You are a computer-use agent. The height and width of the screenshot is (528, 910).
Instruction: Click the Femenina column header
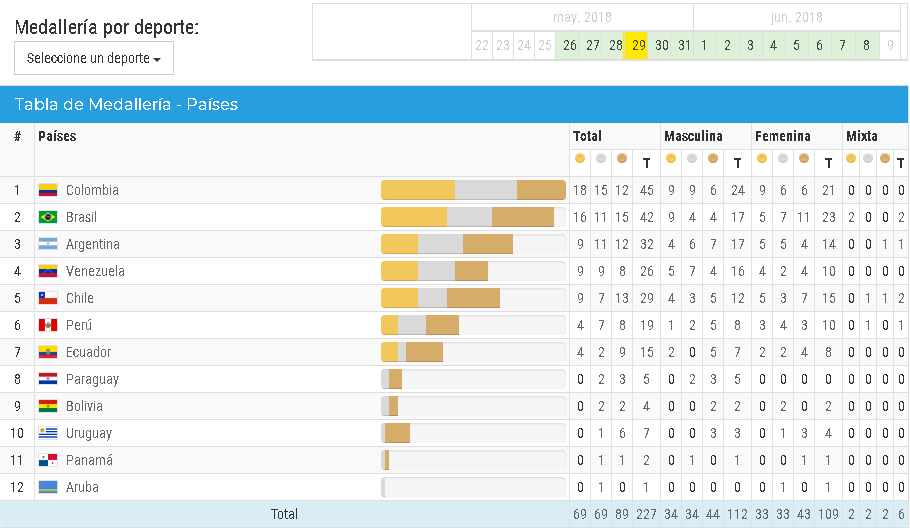pyautogui.click(x=783, y=136)
